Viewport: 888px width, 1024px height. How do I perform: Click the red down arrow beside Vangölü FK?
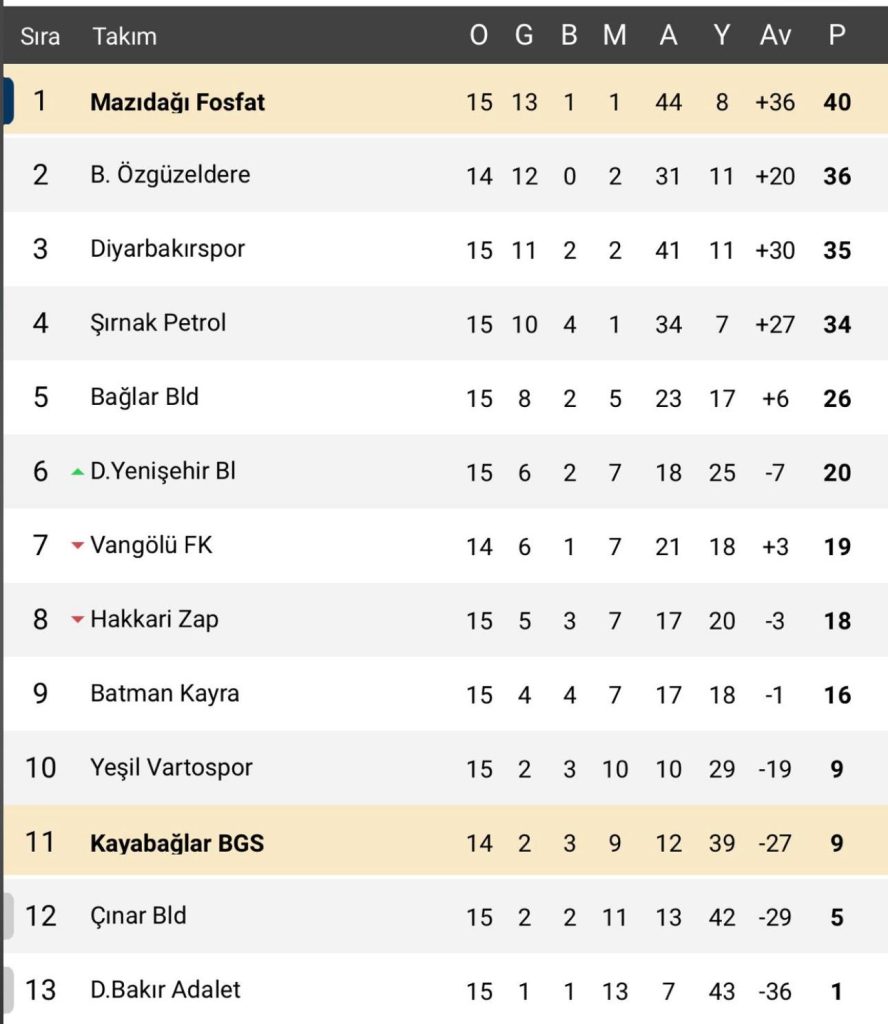click(x=78, y=545)
